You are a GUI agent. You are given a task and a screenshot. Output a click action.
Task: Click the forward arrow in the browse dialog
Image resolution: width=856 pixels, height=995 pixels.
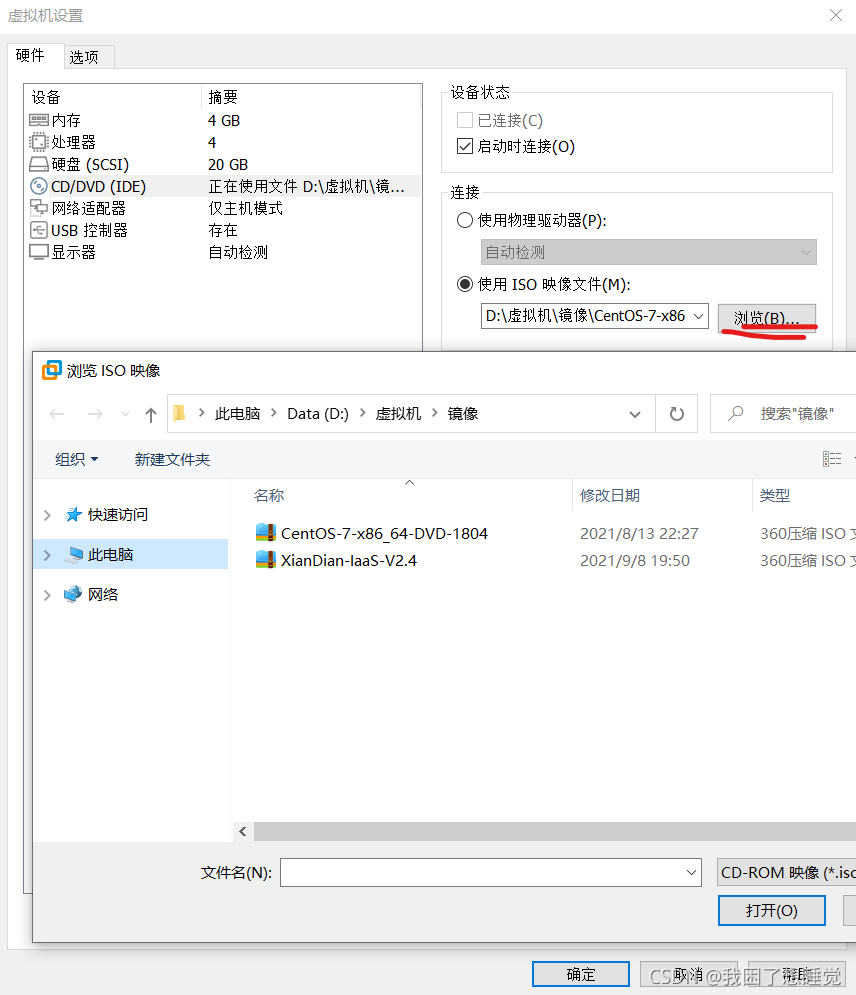[95, 414]
